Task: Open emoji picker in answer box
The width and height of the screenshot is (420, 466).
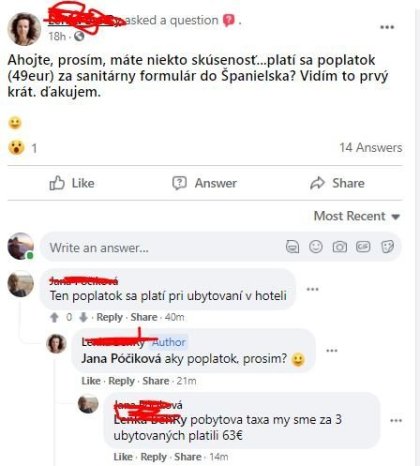Action: pyautogui.click(x=316, y=247)
